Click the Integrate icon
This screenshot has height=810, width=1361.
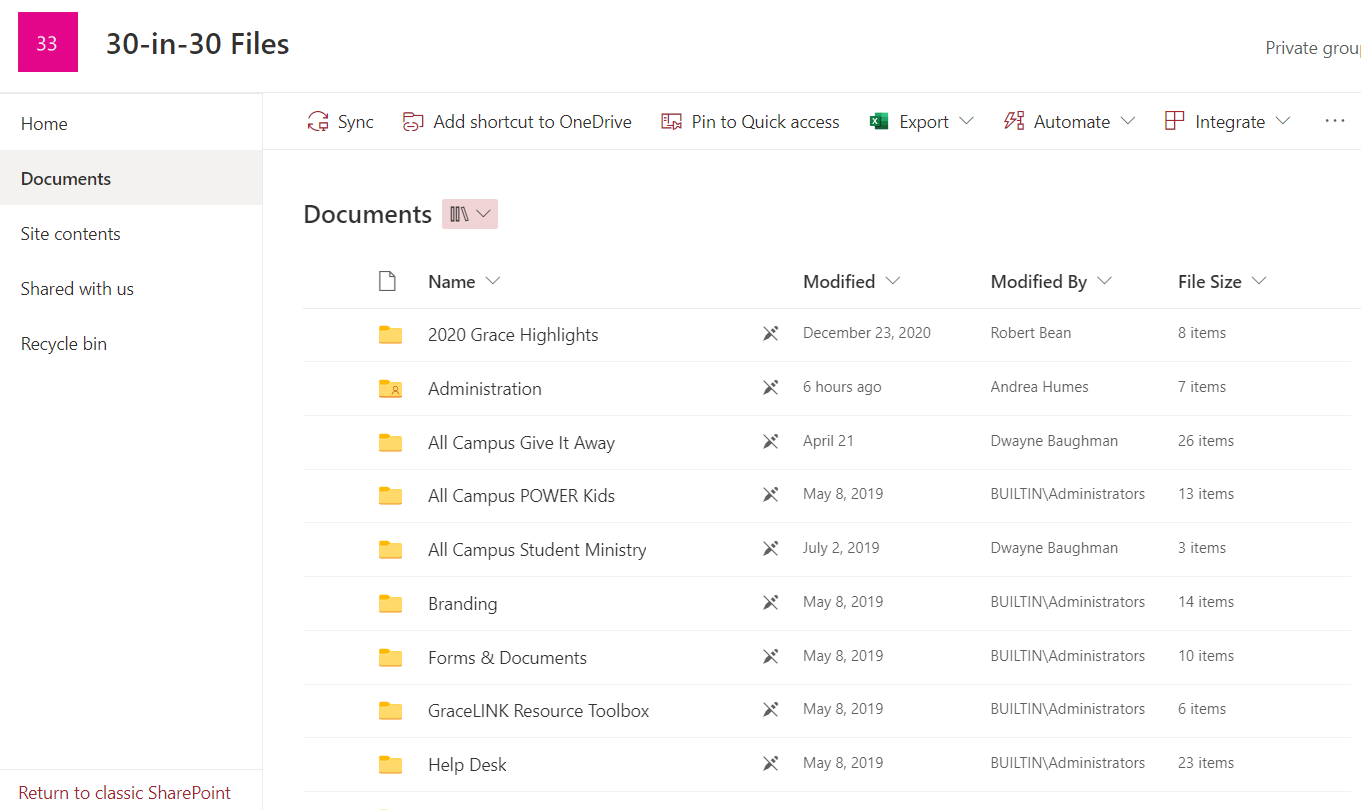click(1175, 122)
